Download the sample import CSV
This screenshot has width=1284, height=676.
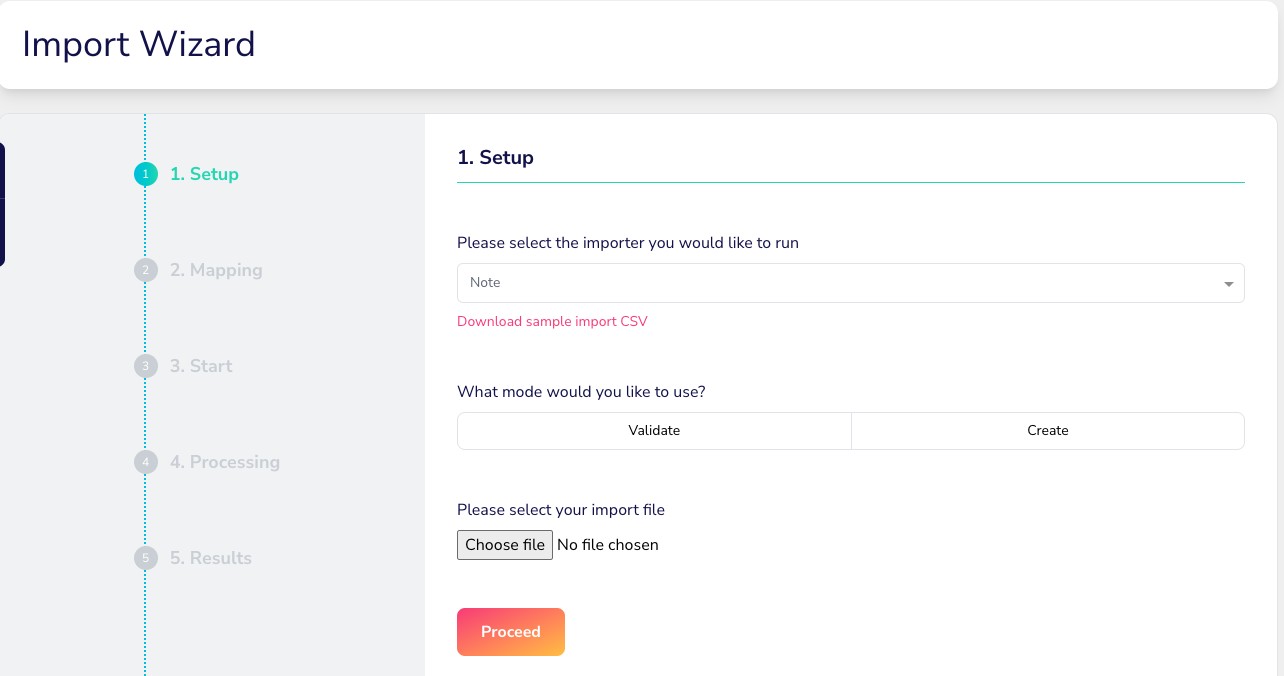[552, 321]
